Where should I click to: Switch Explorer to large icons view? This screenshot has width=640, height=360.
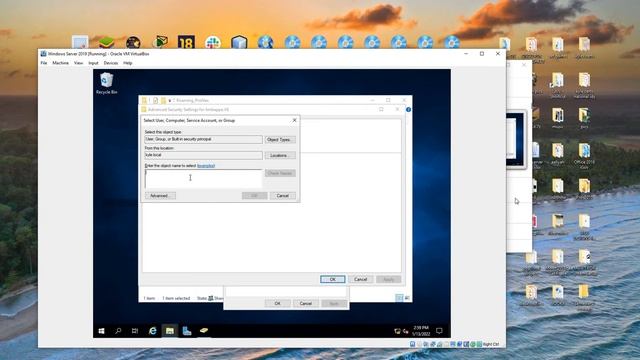[x=406, y=298]
